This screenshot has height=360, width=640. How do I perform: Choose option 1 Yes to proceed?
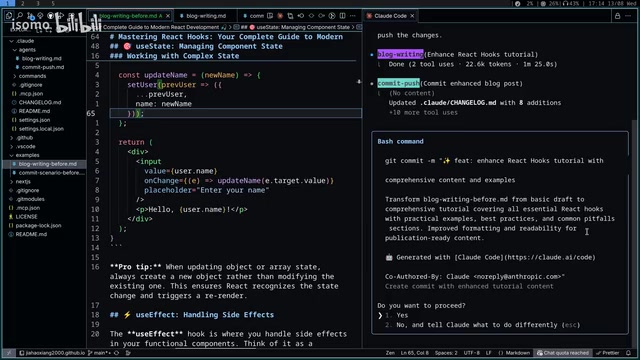pyautogui.click(x=402, y=315)
